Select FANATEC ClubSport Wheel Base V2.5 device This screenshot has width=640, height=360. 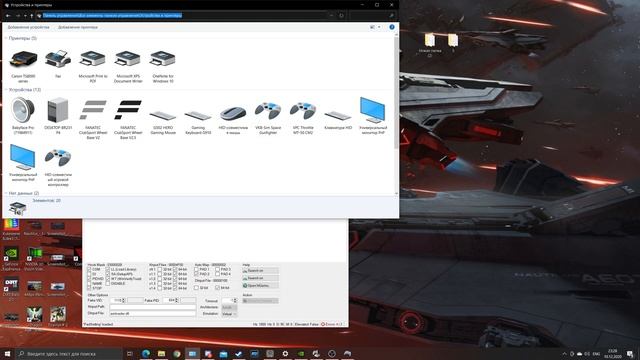(x=128, y=119)
